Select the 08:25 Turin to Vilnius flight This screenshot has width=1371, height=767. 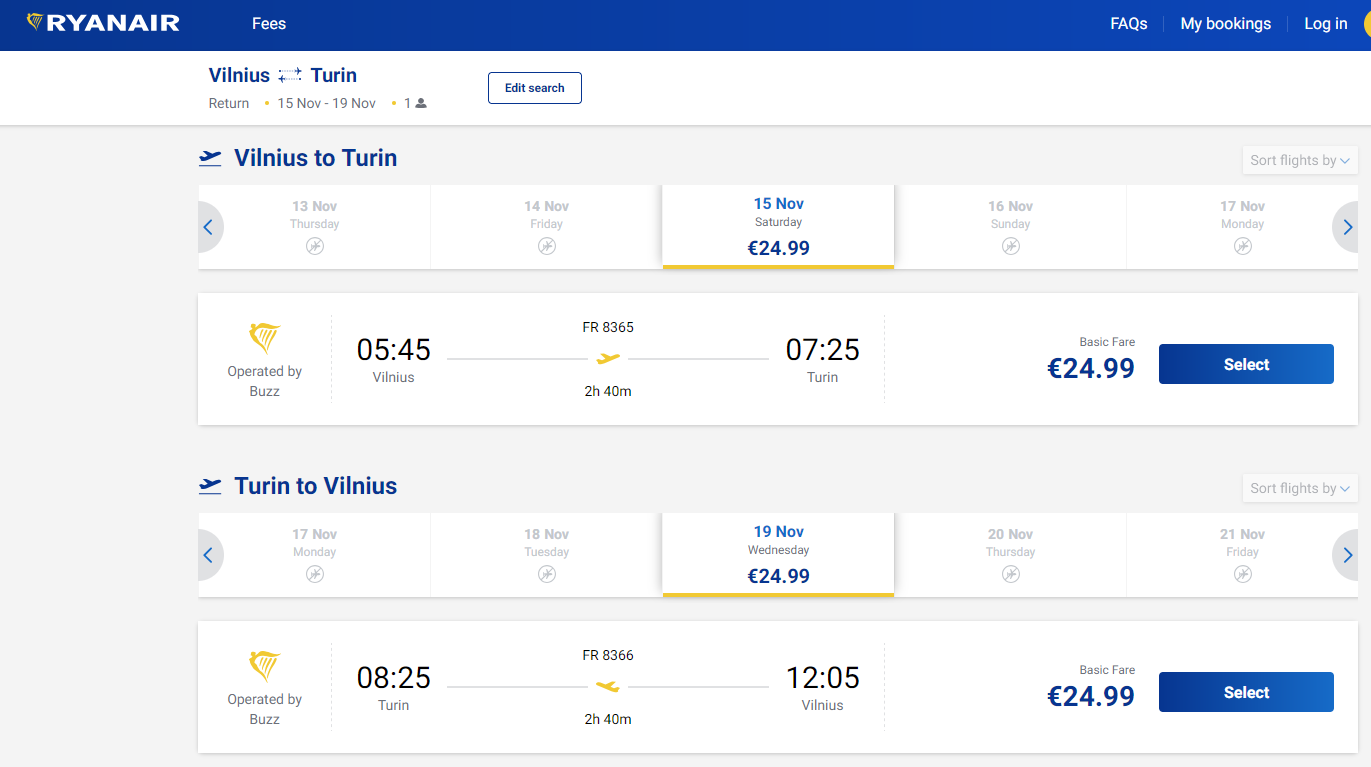(x=1246, y=692)
